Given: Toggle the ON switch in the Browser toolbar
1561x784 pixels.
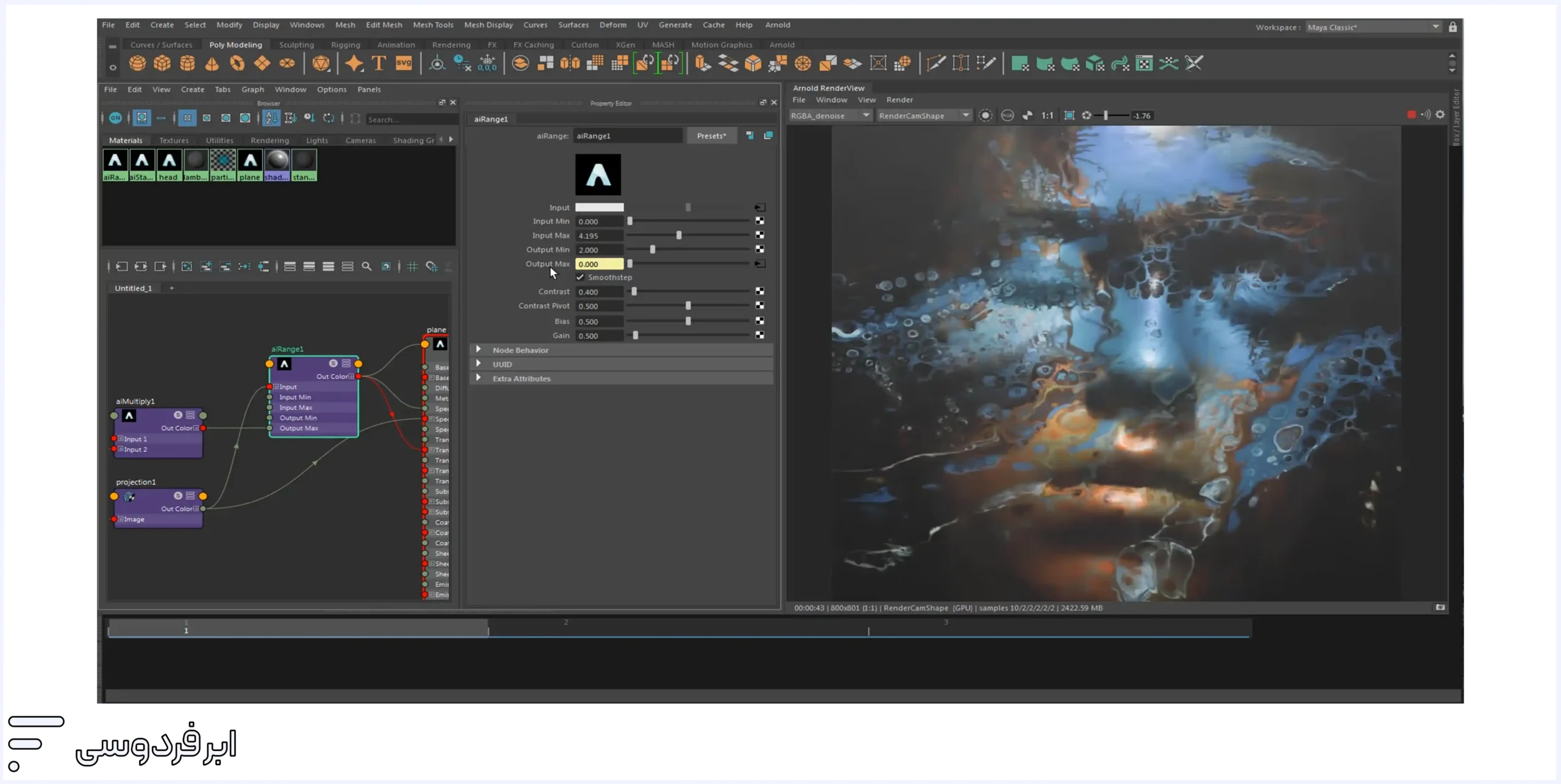Looking at the screenshot, I should click(x=115, y=118).
